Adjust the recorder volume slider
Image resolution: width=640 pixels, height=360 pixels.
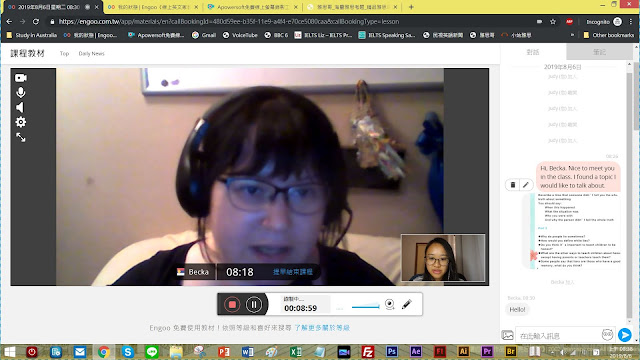[365, 306]
